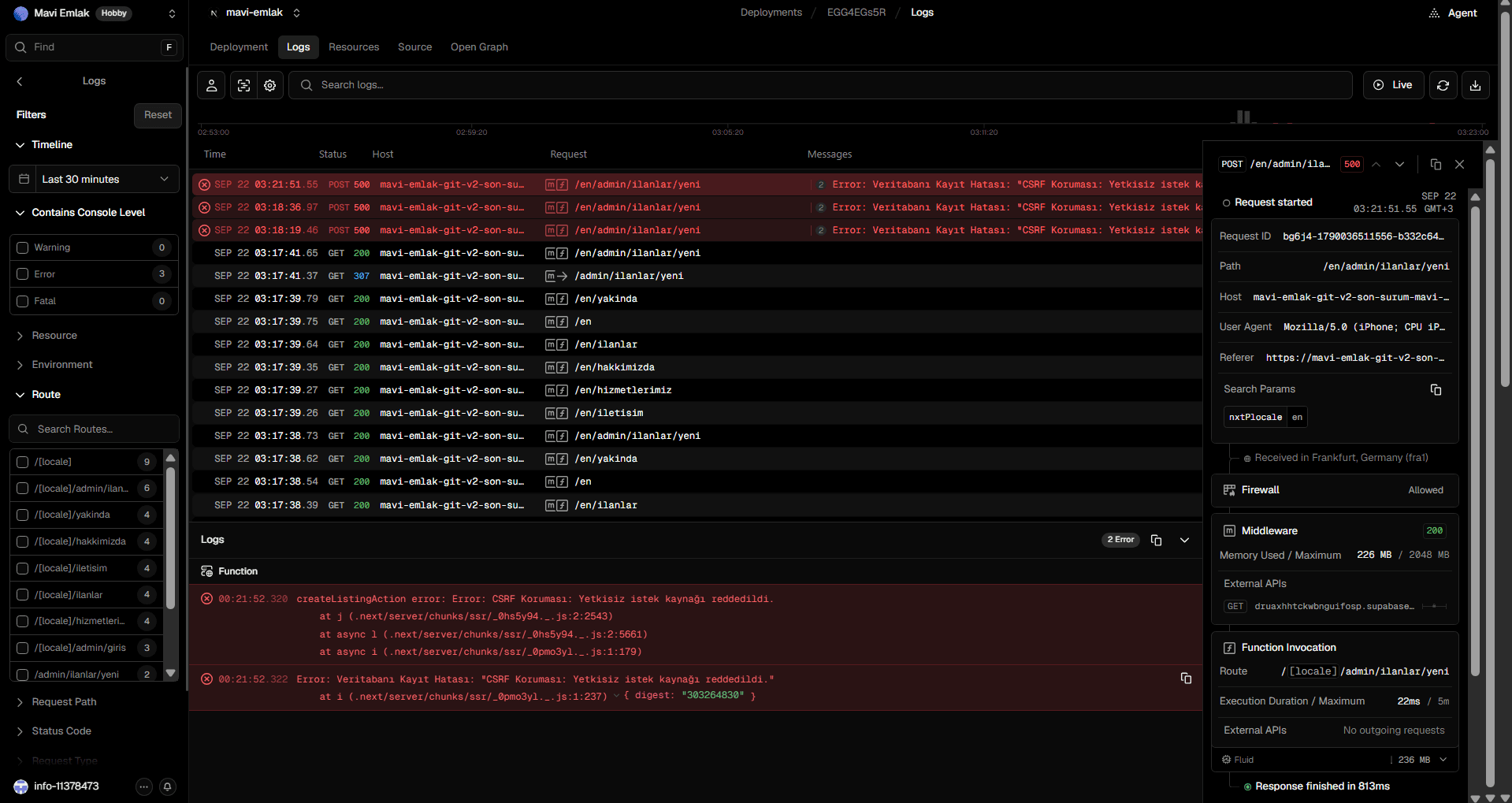Copy the Veritabanı Kayıt Hatası log entry
The image size is (1512, 803).
pyautogui.click(x=1186, y=678)
